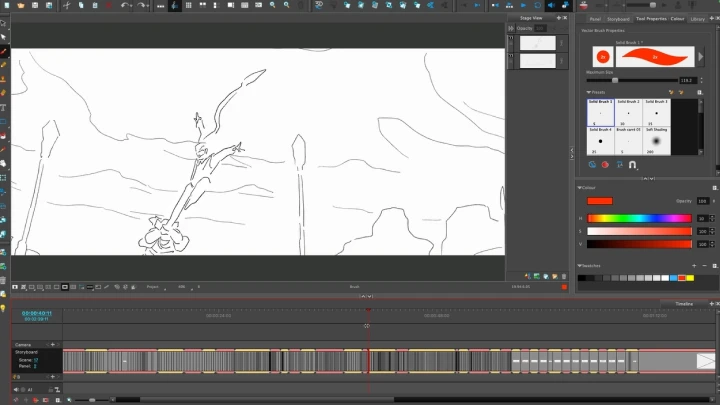The width and height of the screenshot is (720, 405).
Task: Select the Brush tool in left toolbar
Action: click(x=4, y=51)
